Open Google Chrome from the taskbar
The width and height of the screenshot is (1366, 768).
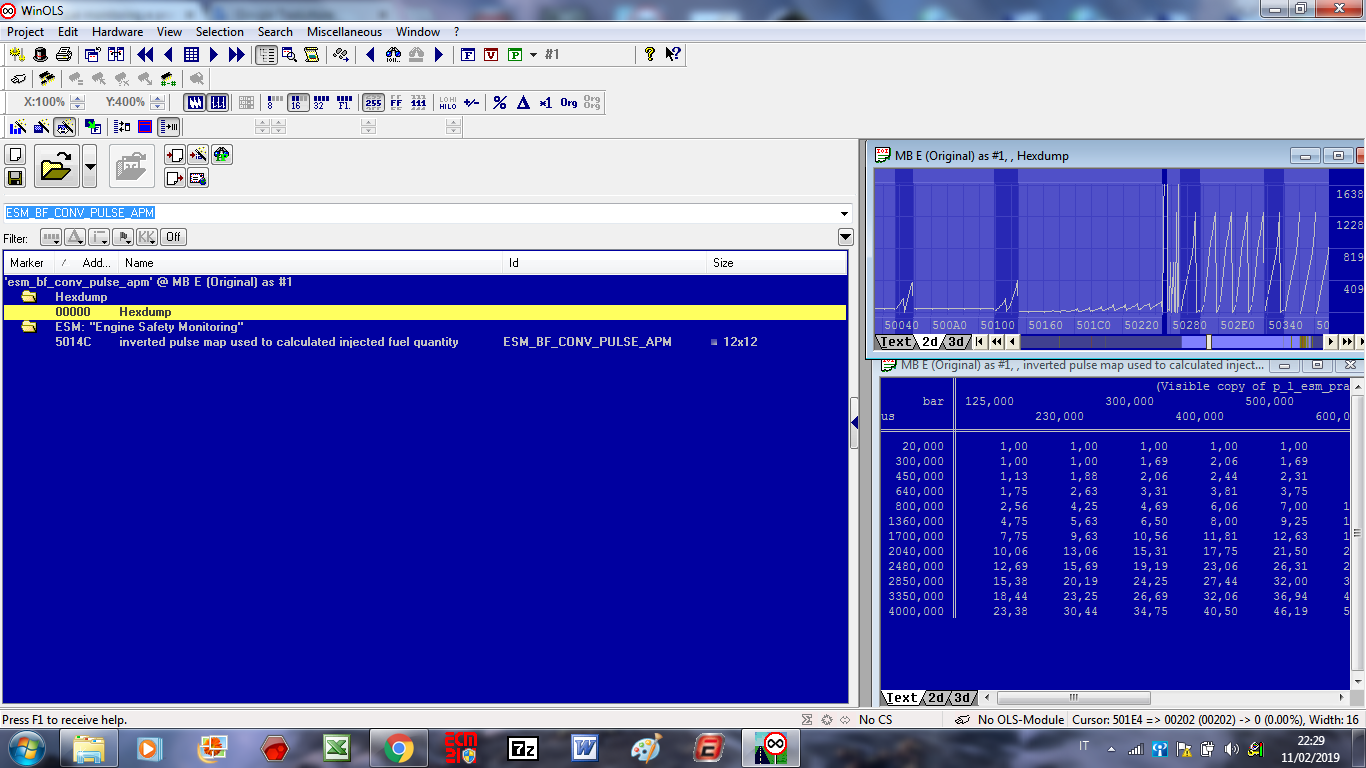(398, 748)
